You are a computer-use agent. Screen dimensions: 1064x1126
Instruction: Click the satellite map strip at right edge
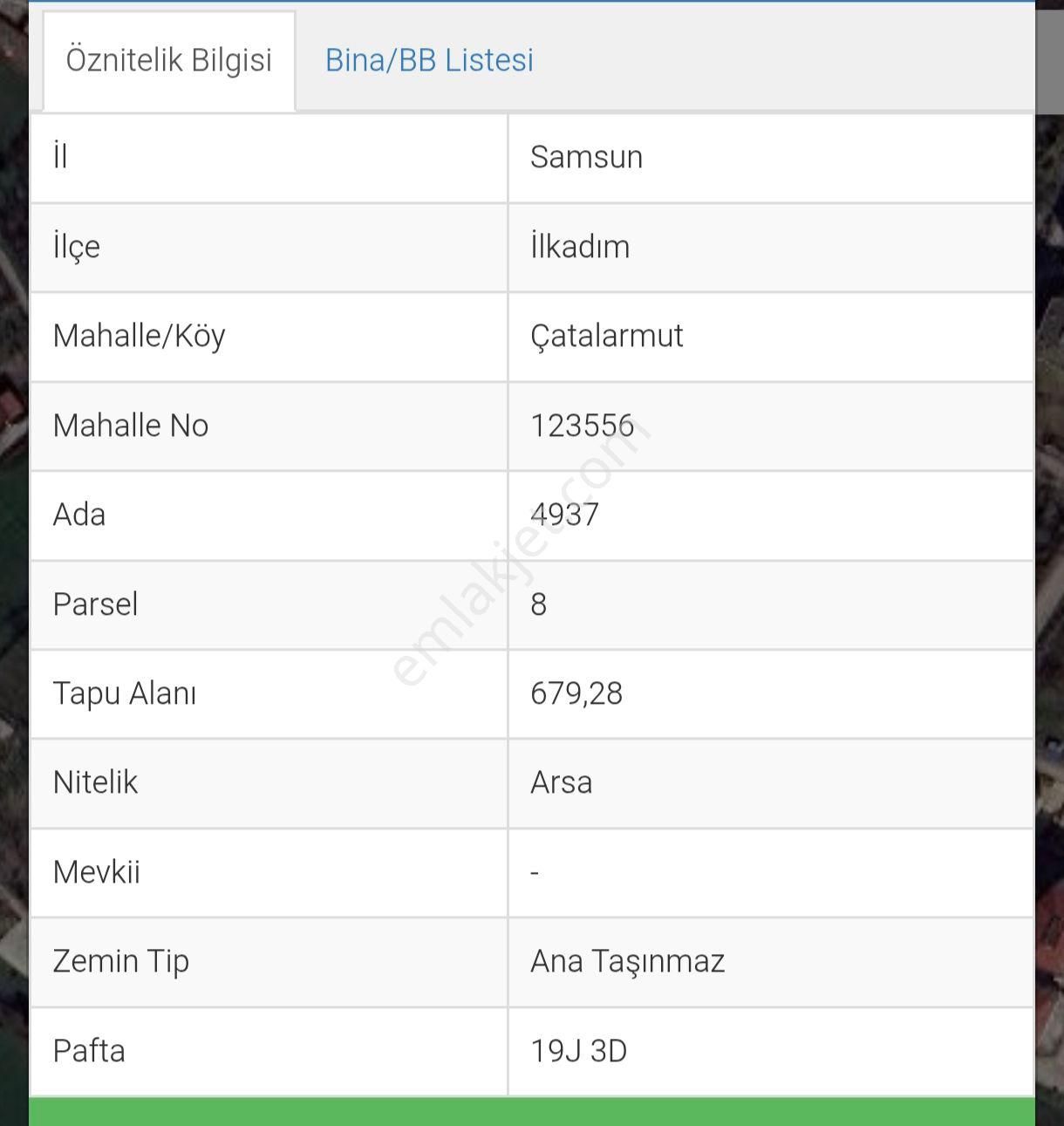tap(1049, 563)
